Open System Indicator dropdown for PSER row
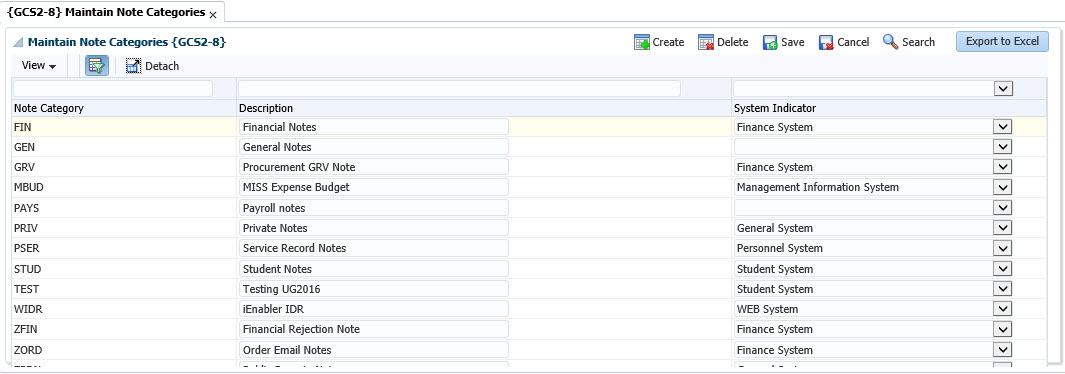Image resolution: width=1065 pixels, height=374 pixels. 1003,248
